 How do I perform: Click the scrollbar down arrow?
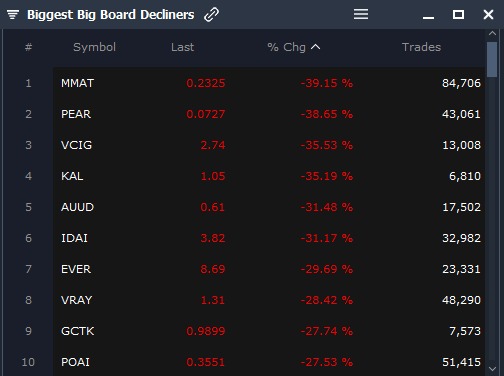coord(492,369)
